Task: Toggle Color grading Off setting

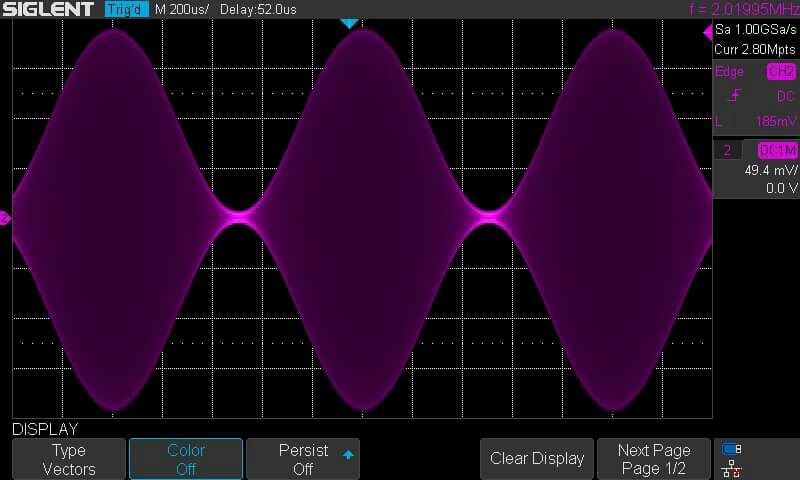Action: (186, 459)
